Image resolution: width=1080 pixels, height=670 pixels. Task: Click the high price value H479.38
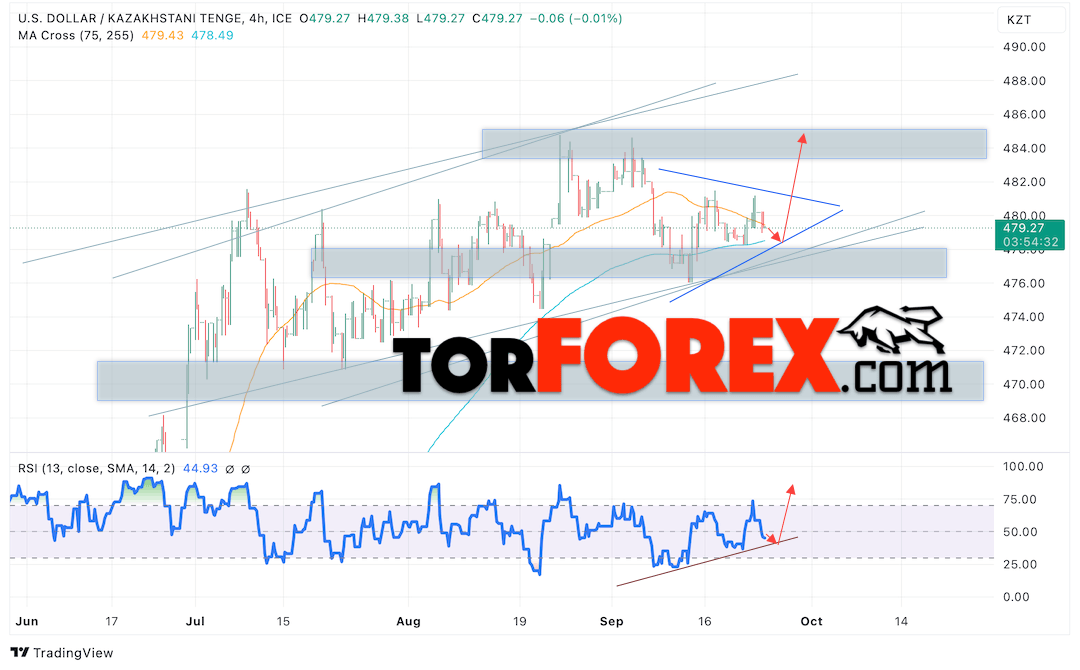tap(384, 19)
